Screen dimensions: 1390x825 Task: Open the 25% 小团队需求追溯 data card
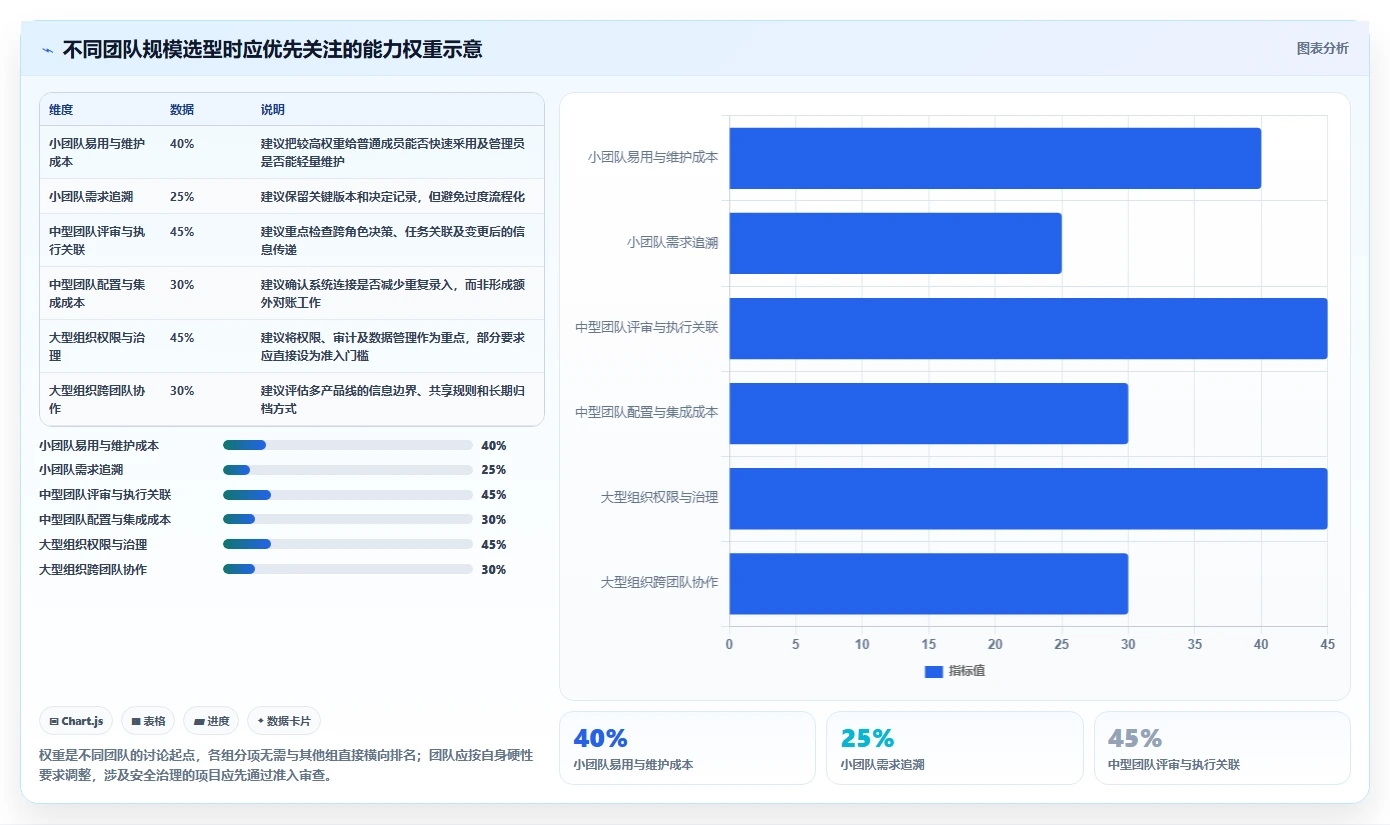point(954,748)
